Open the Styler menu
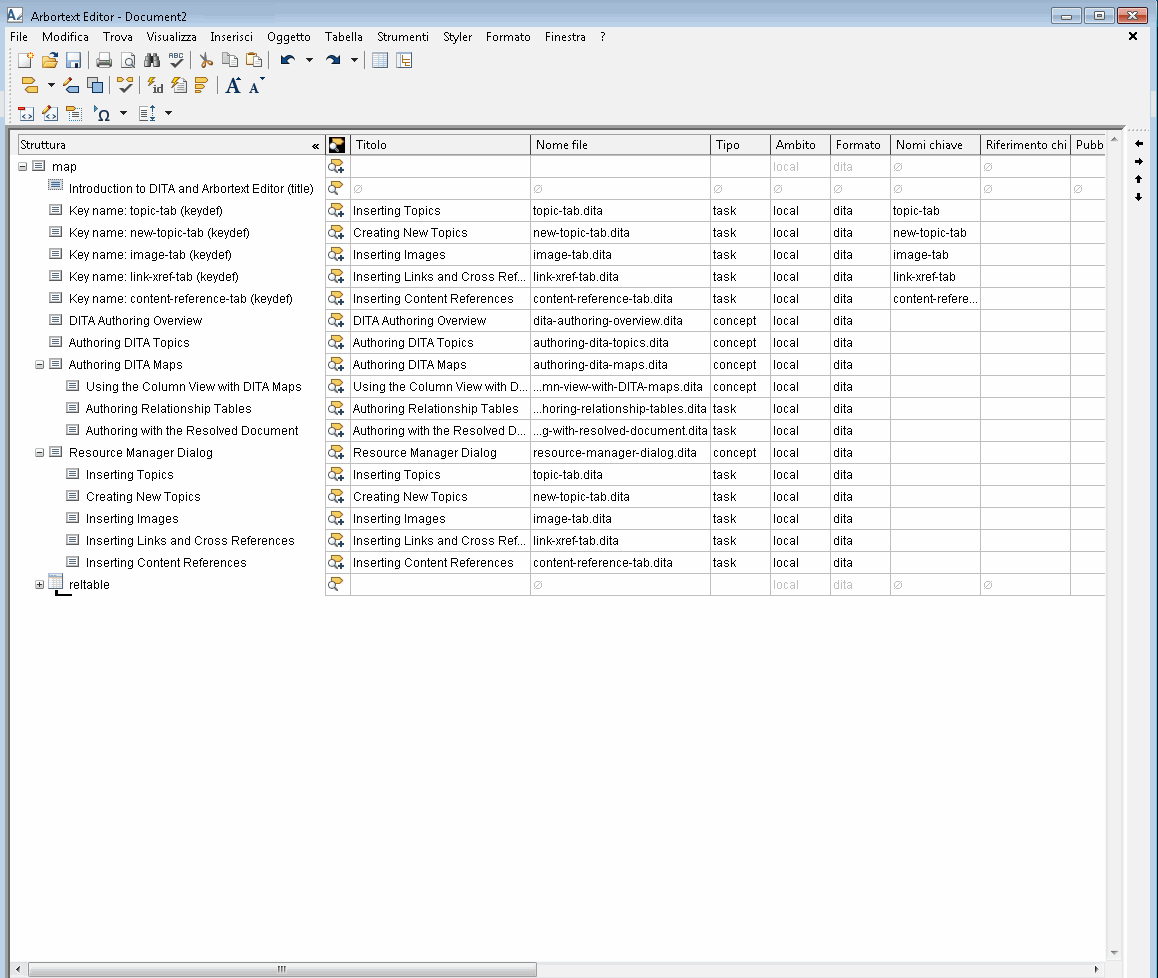This screenshot has width=1158, height=978. pyautogui.click(x=457, y=37)
